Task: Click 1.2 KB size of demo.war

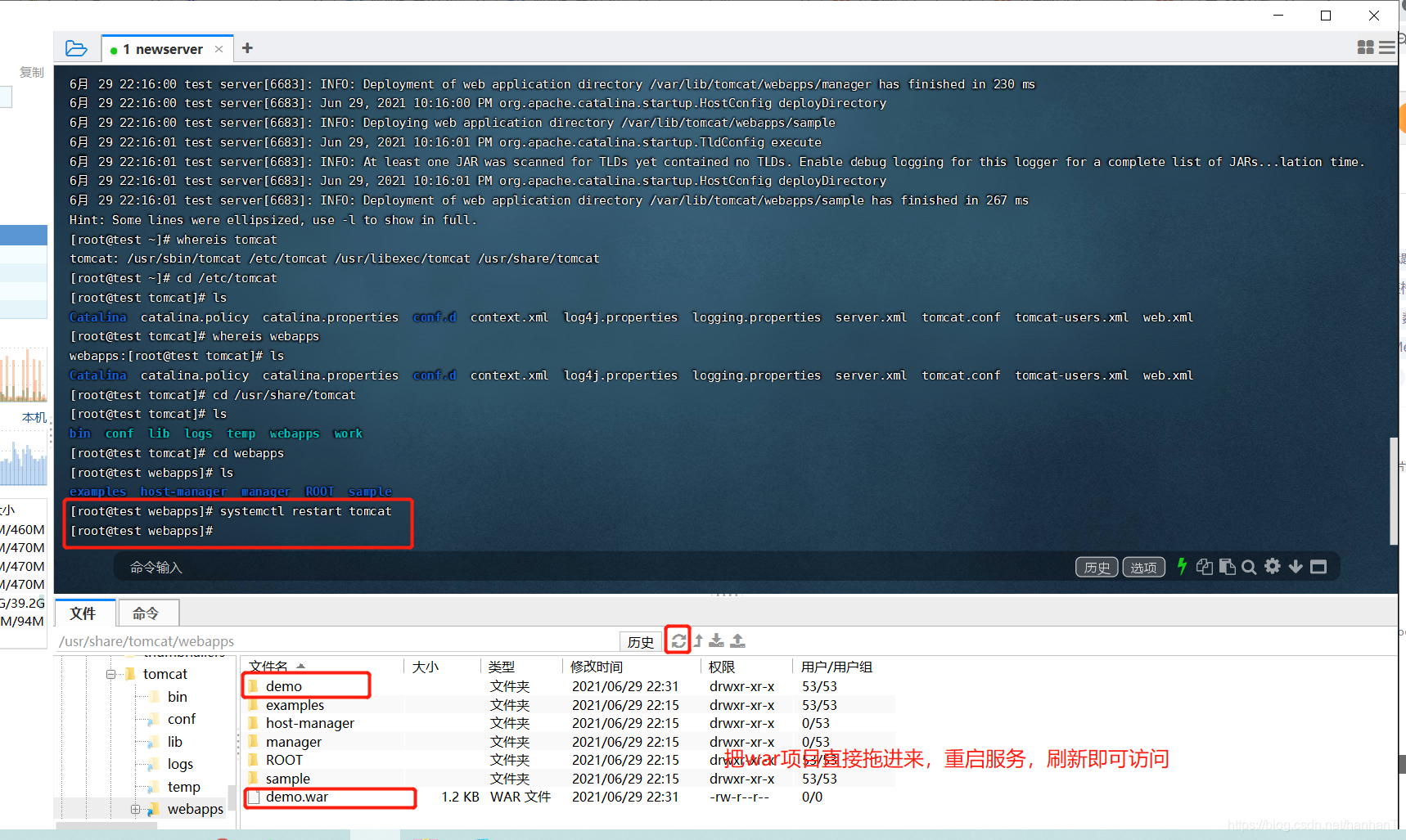Action: click(460, 797)
